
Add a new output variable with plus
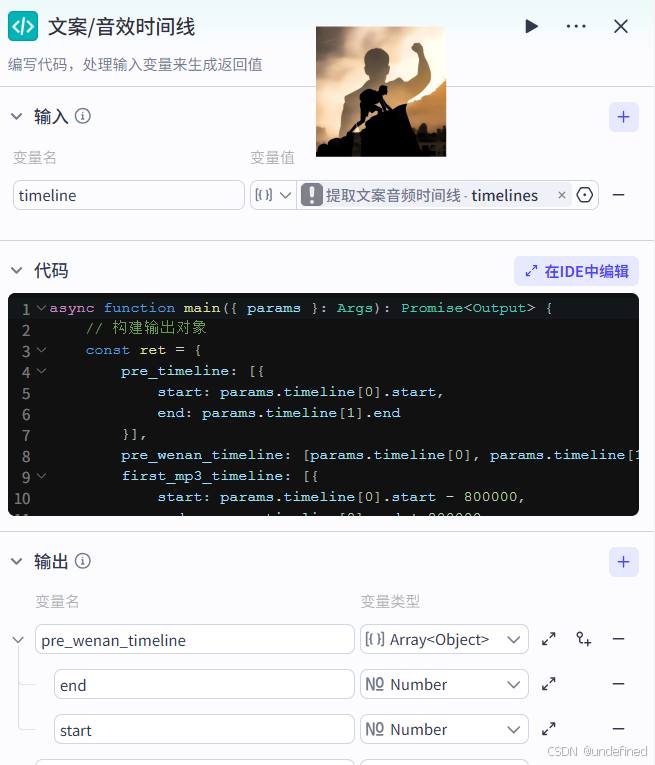pyautogui.click(x=623, y=562)
